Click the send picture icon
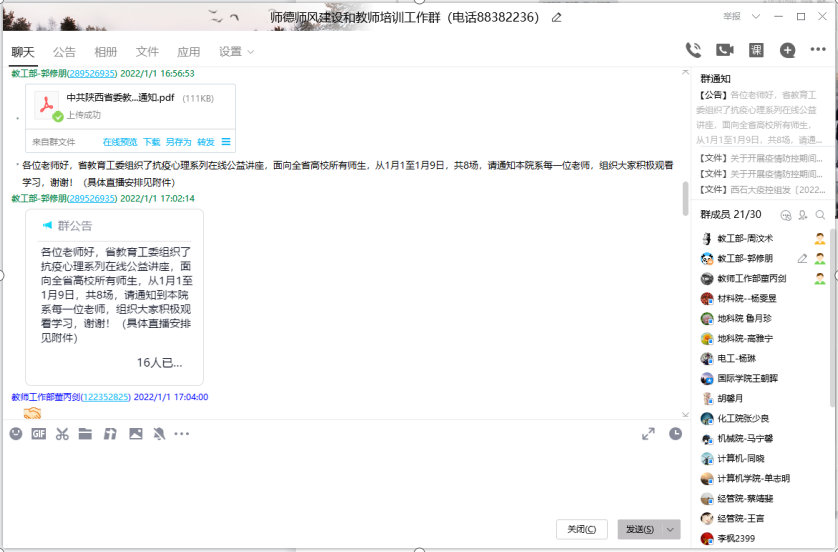 [135, 434]
